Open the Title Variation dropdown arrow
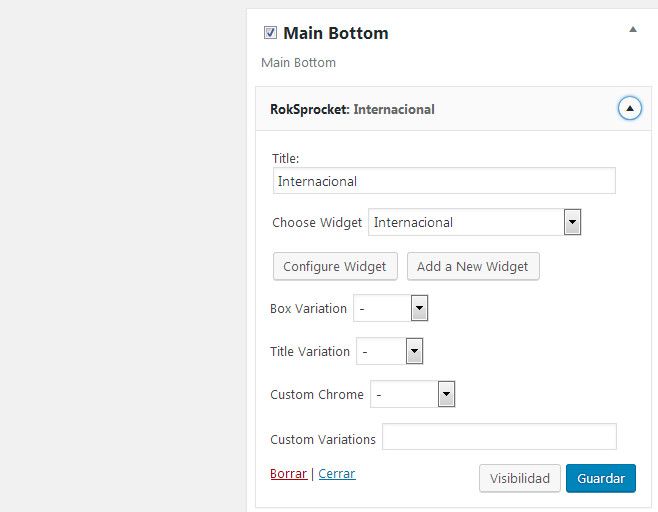 pyautogui.click(x=414, y=351)
